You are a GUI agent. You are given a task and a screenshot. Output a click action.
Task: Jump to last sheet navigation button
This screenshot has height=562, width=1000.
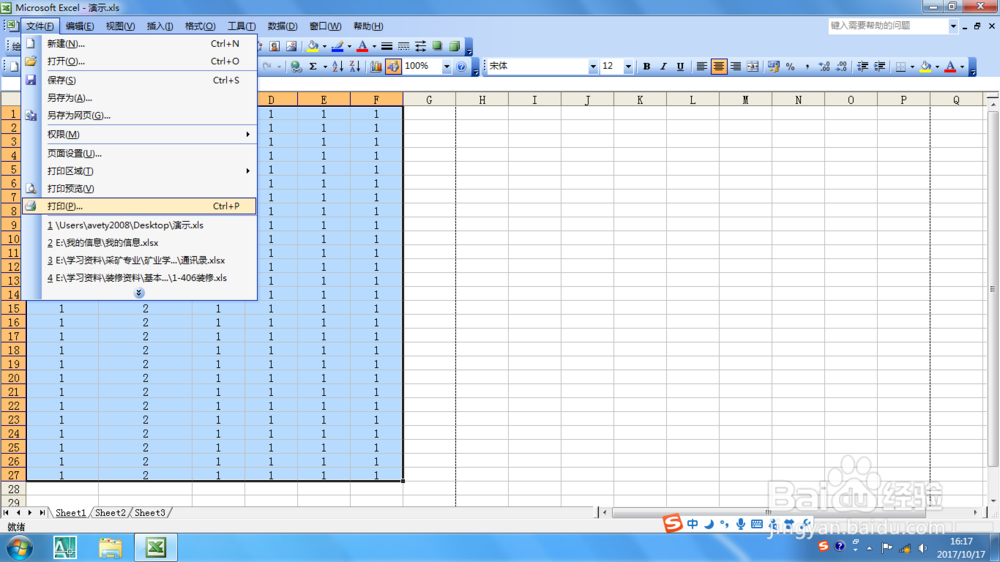pos(42,513)
